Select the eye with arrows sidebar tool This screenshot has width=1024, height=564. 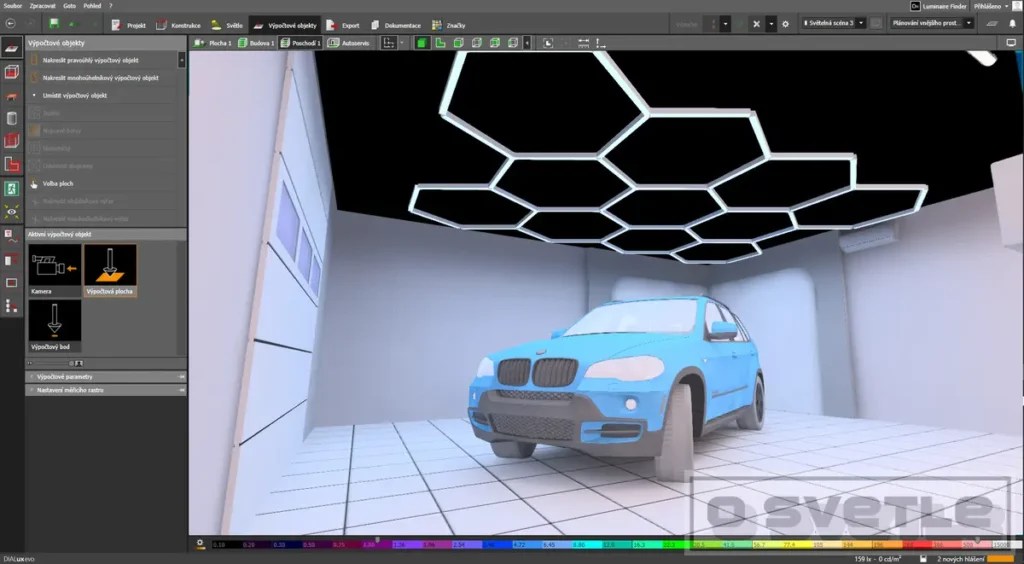coord(11,212)
